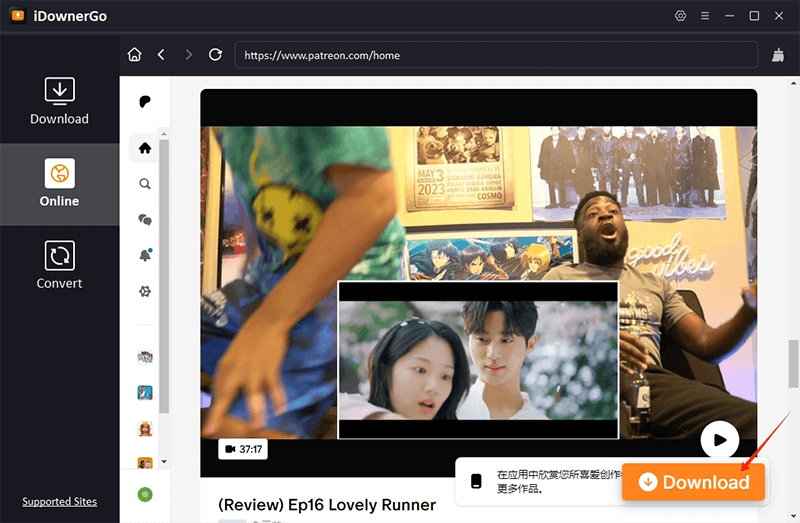Open Patreon notifications bell
Screen dimensions: 800x523
[145, 255]
